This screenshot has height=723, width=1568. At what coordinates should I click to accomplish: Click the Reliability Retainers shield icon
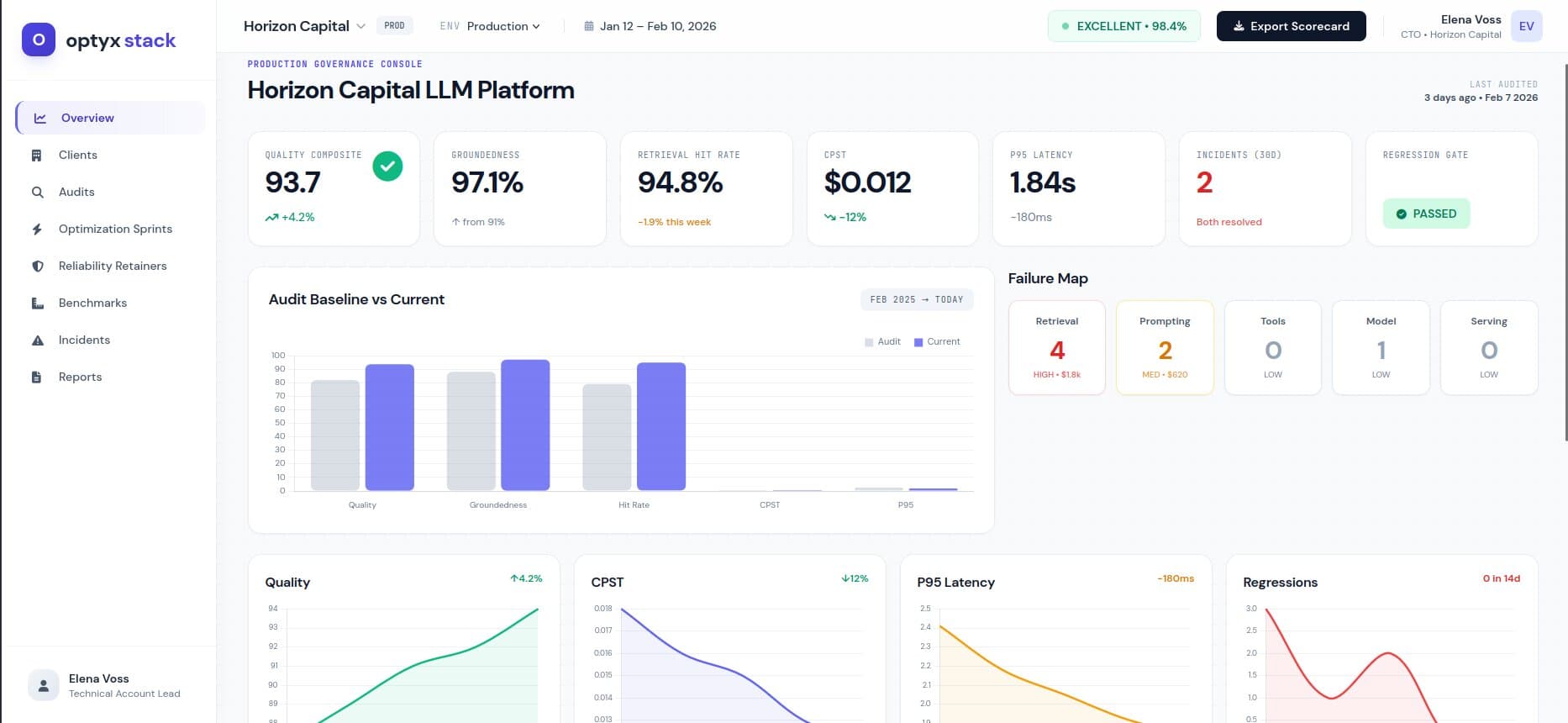[37, 266]
